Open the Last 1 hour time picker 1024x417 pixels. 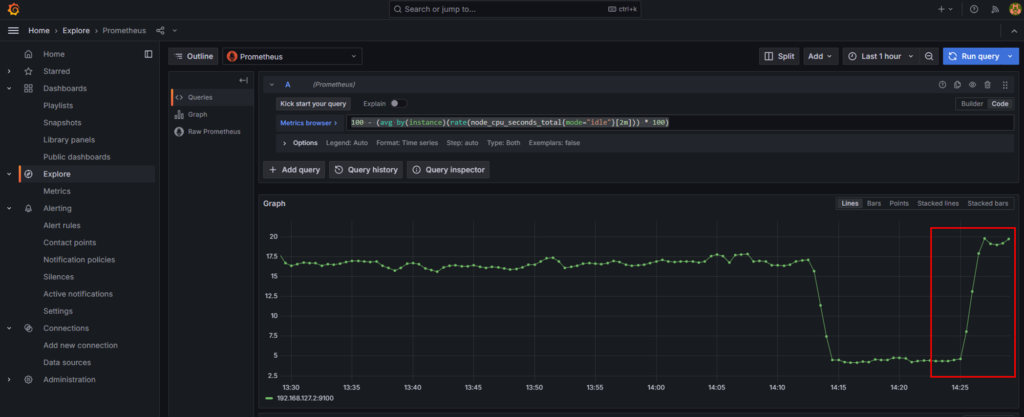click(879, 57)
